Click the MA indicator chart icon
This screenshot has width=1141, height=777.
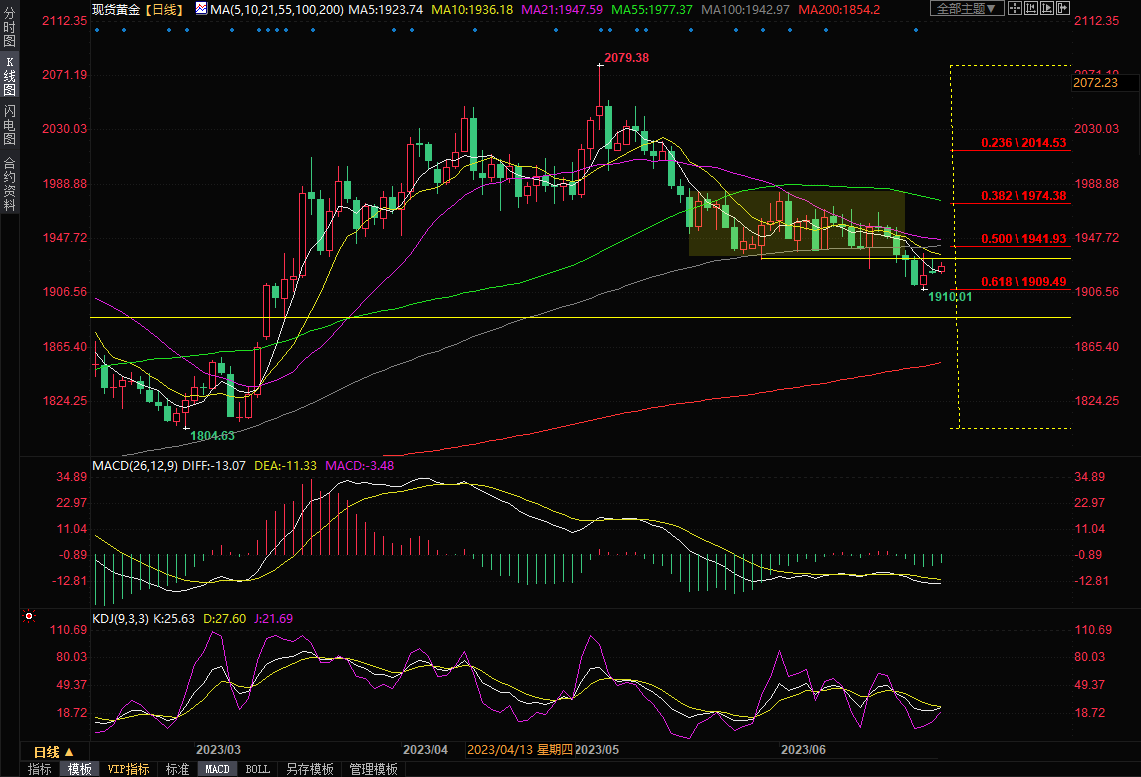tap(201, 9)
